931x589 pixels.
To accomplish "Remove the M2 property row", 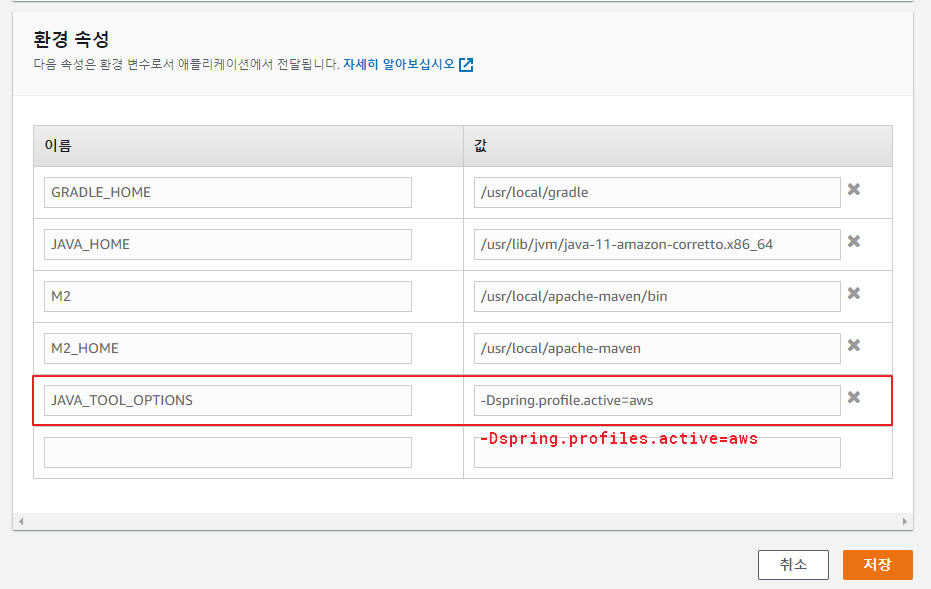I will (854, 294).
